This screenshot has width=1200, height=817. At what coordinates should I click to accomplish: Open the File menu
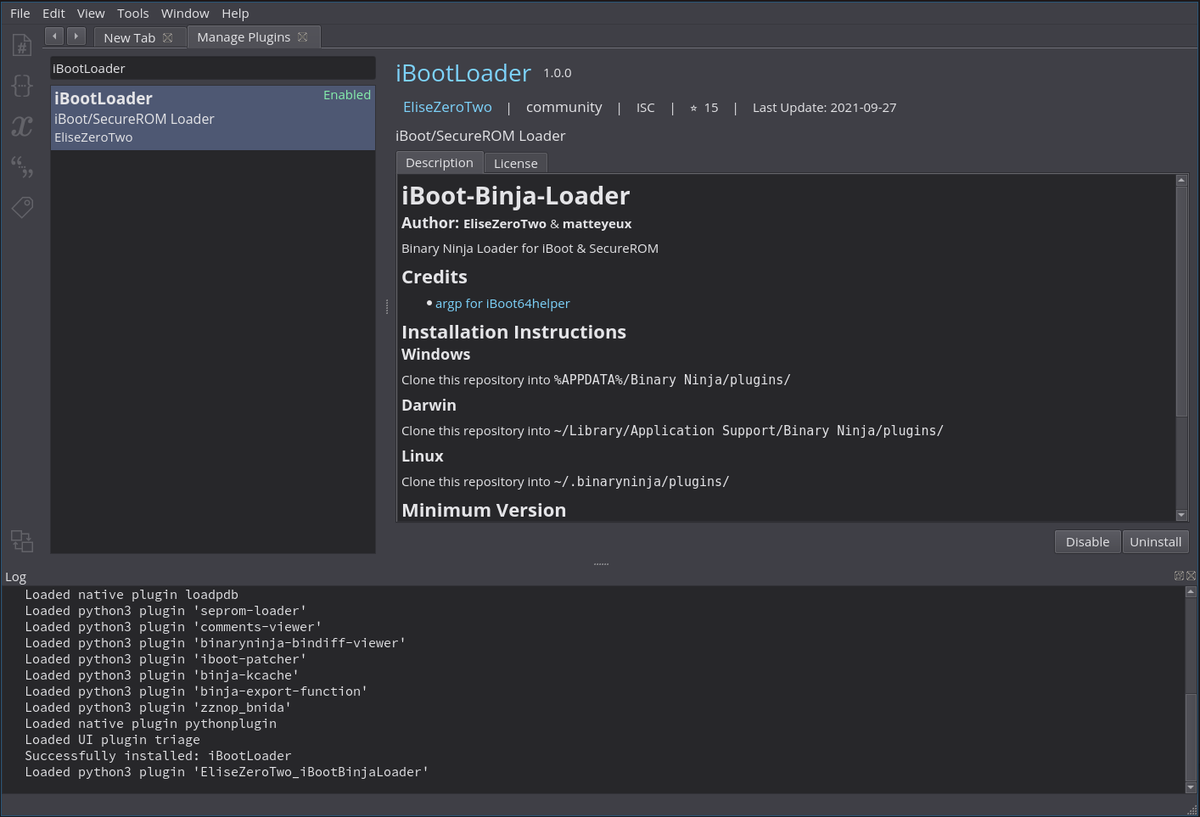(20, 13)
